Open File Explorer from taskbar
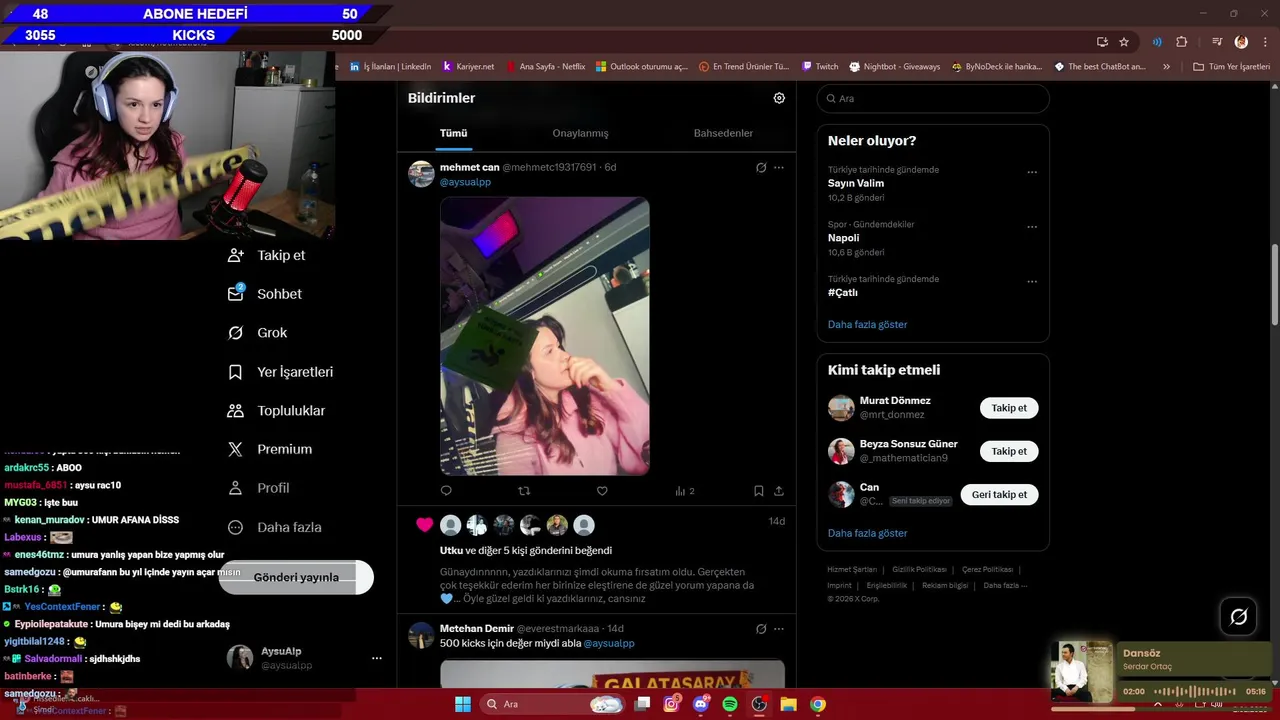 (x=788, y=704)
